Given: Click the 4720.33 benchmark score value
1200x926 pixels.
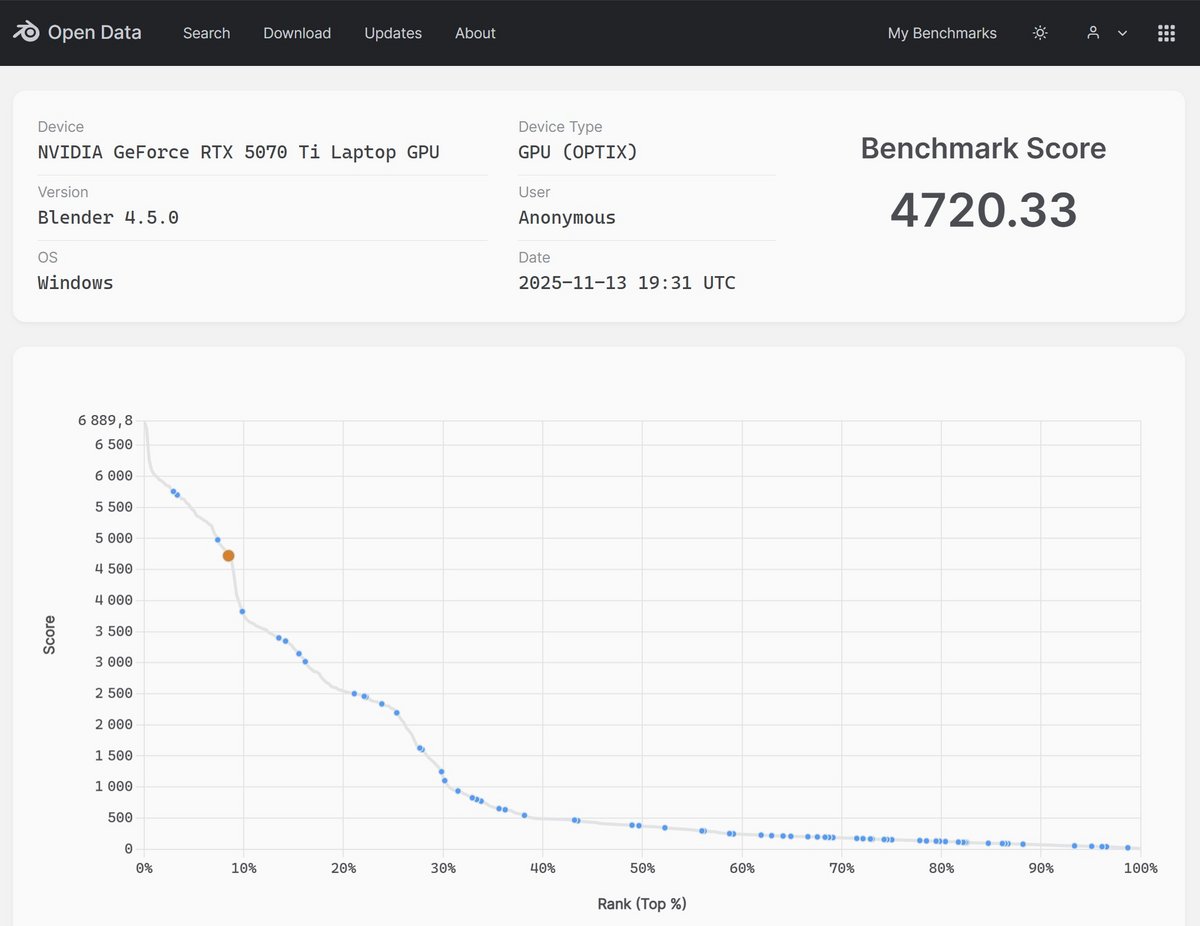Looking at the screenshot, I should (x=983, y=210).
